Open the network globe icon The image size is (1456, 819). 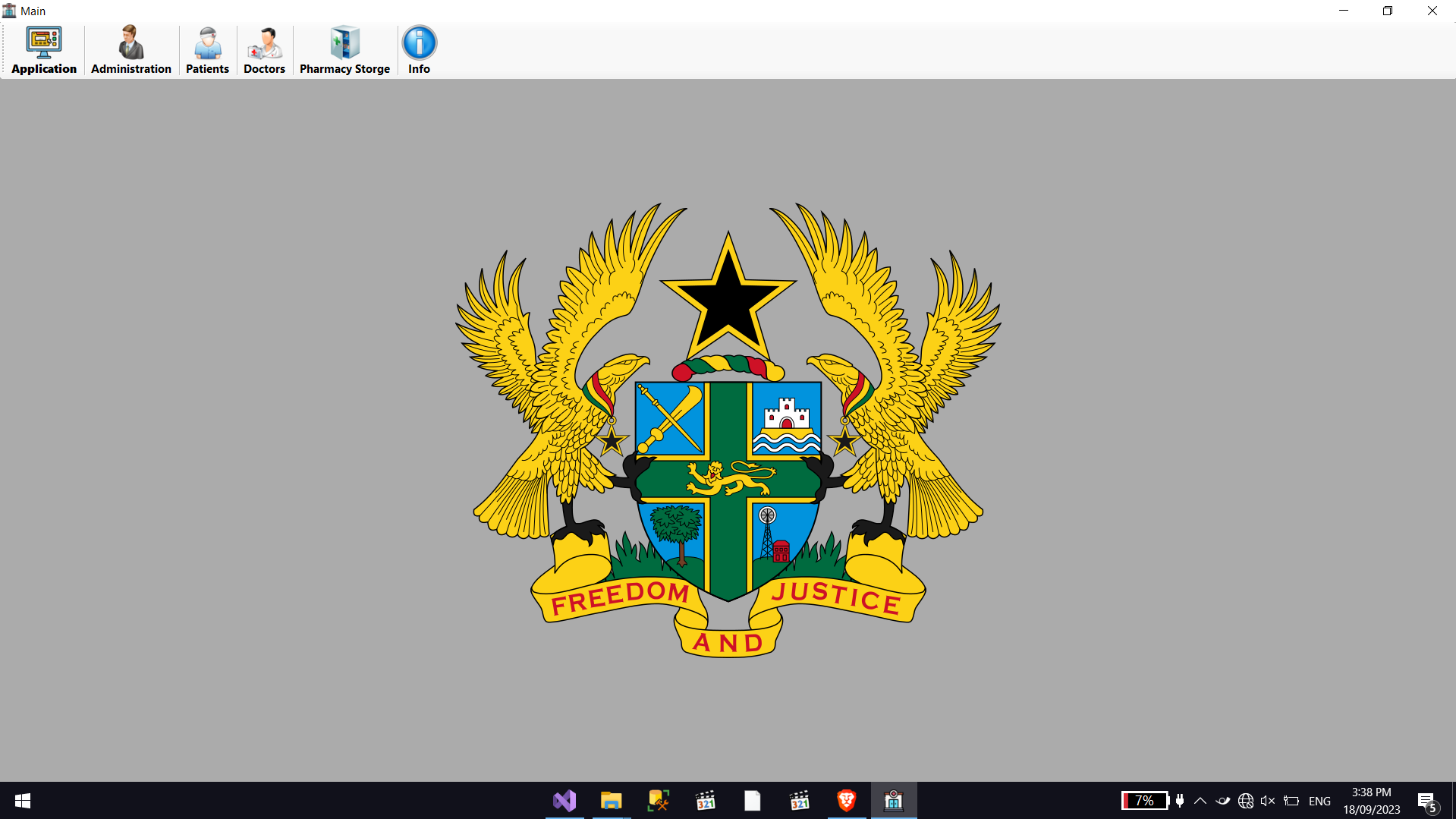coord(1246,801)
